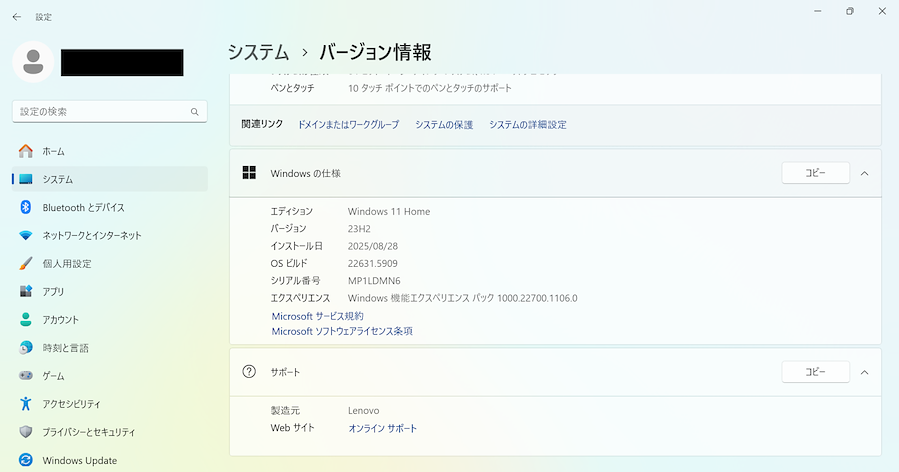The height and width of the screenshot is (472, 899).
Task: Open アクセシビリティ settings page
Action: pos(71,404)
